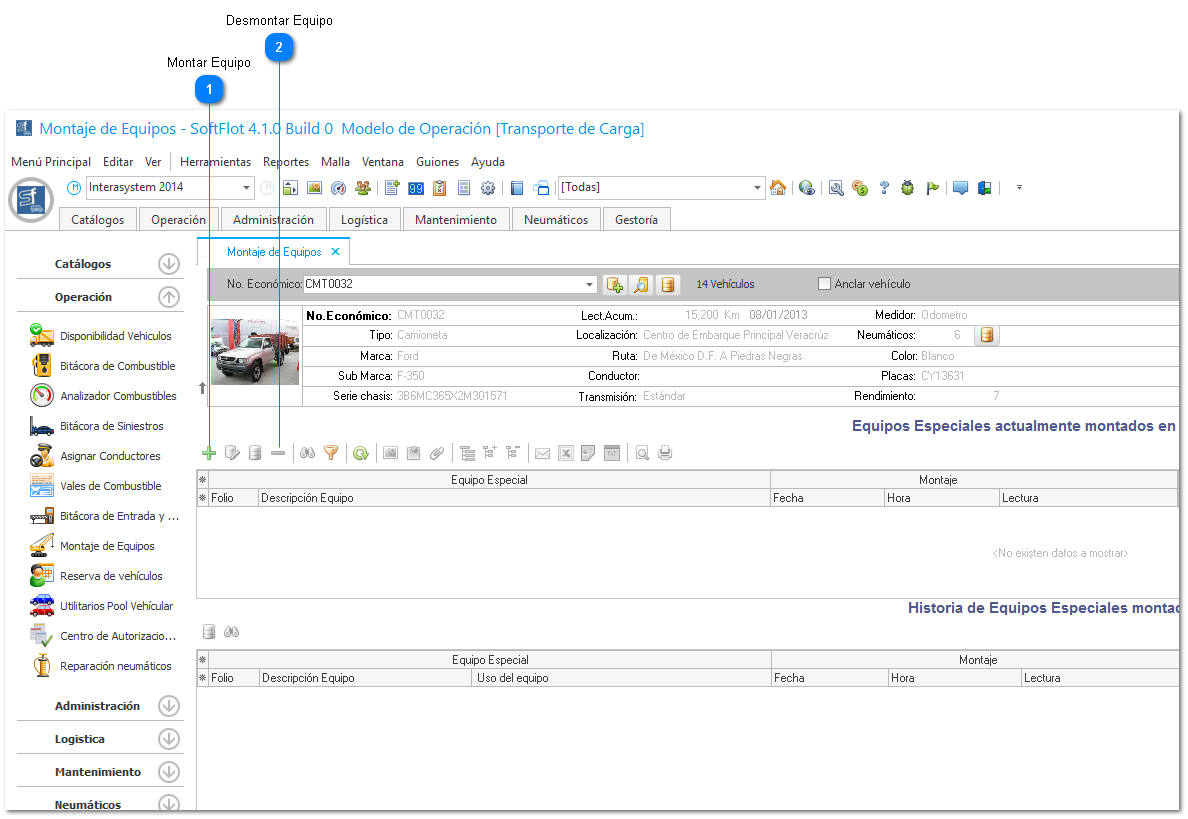This screenshot has height=819, width=1188.
Task: Close the Montaje de Equipos tab
Action: [336, 252]
